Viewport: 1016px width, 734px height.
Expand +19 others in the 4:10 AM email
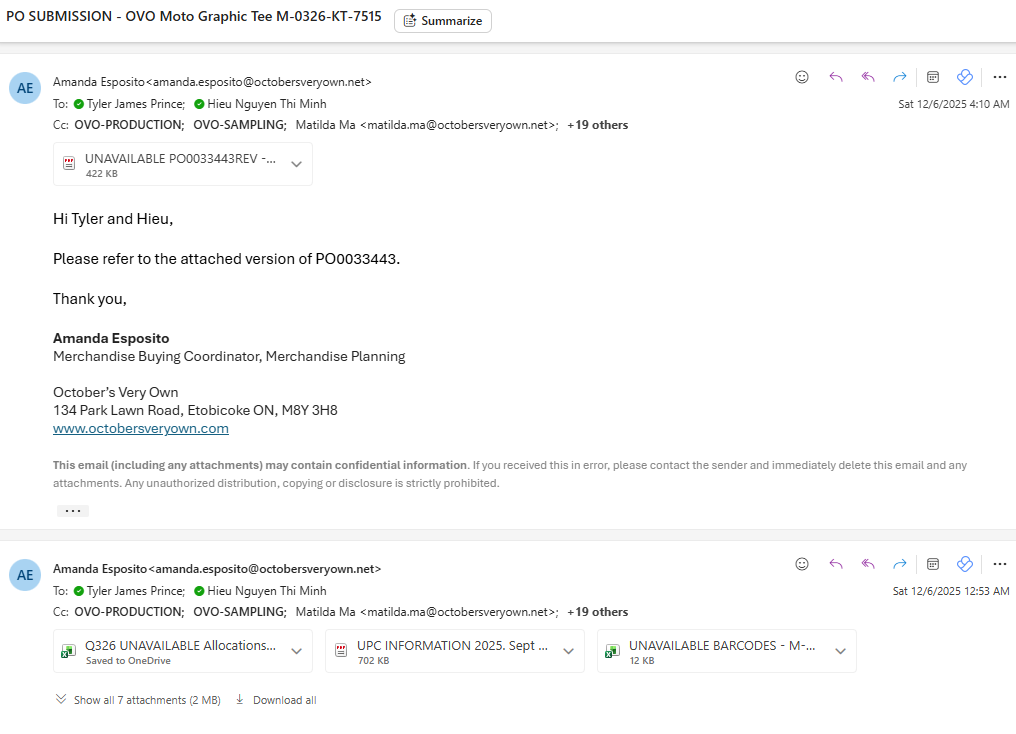597,125
